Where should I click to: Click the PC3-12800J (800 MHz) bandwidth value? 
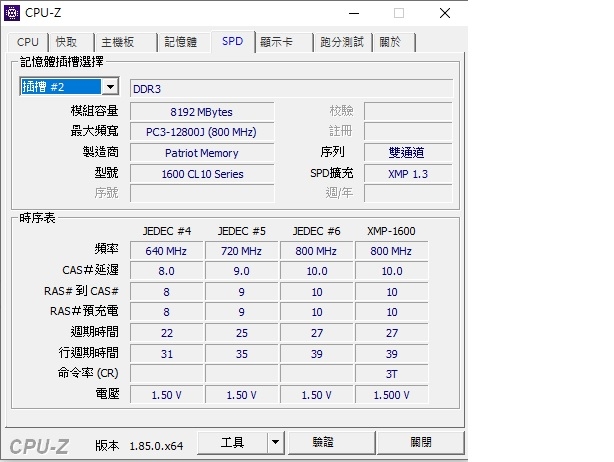[x=202, y=132]
